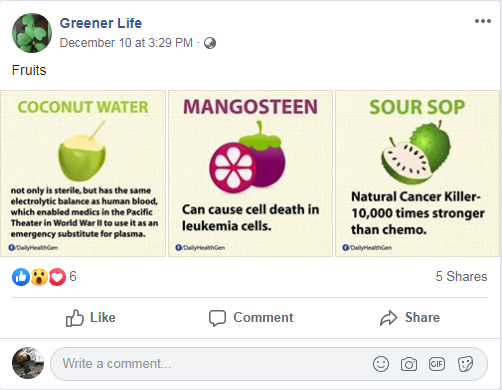Click the red heart reaction icon
Screen dimensions: 502x390
[x=57, y=277]
